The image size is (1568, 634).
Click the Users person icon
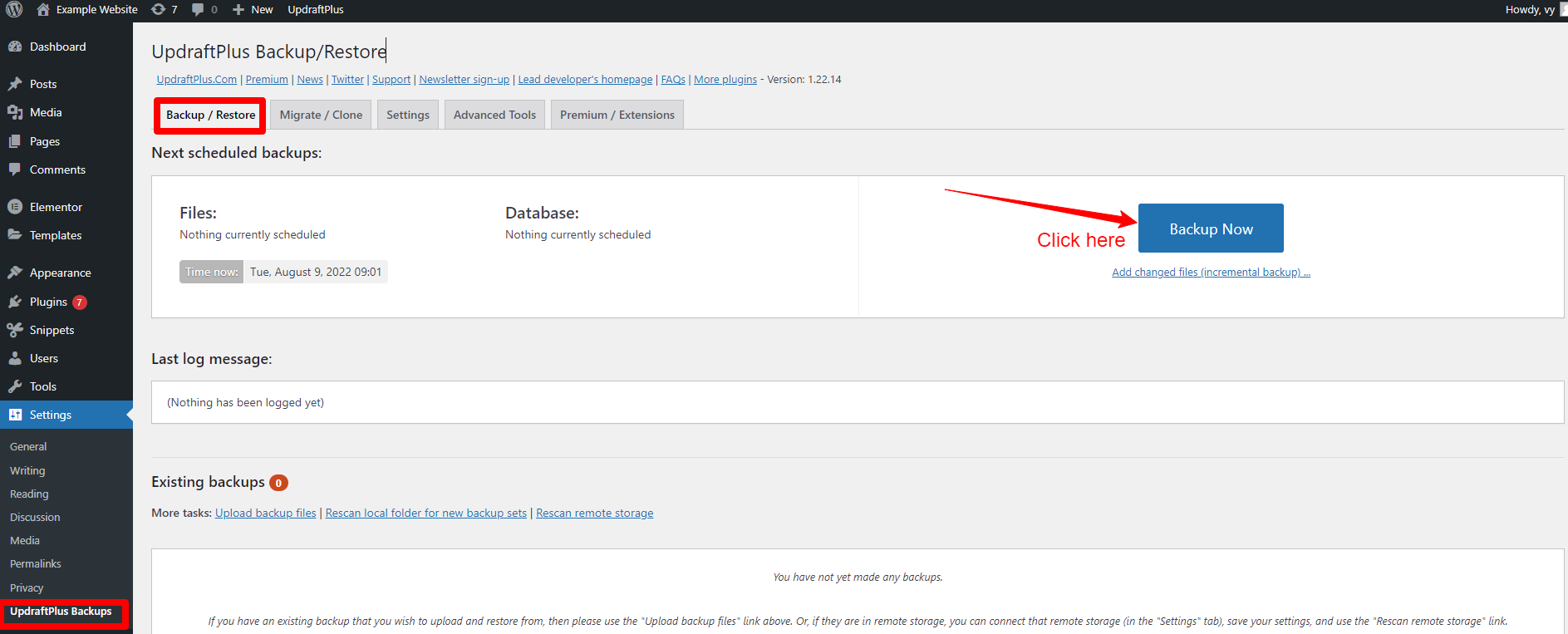tap(15, 358)
